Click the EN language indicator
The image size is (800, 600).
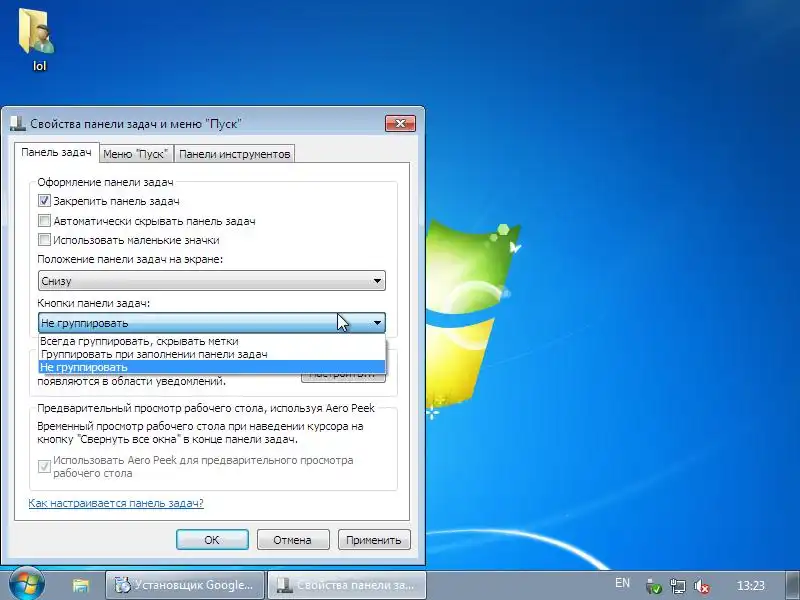[622, 583]
